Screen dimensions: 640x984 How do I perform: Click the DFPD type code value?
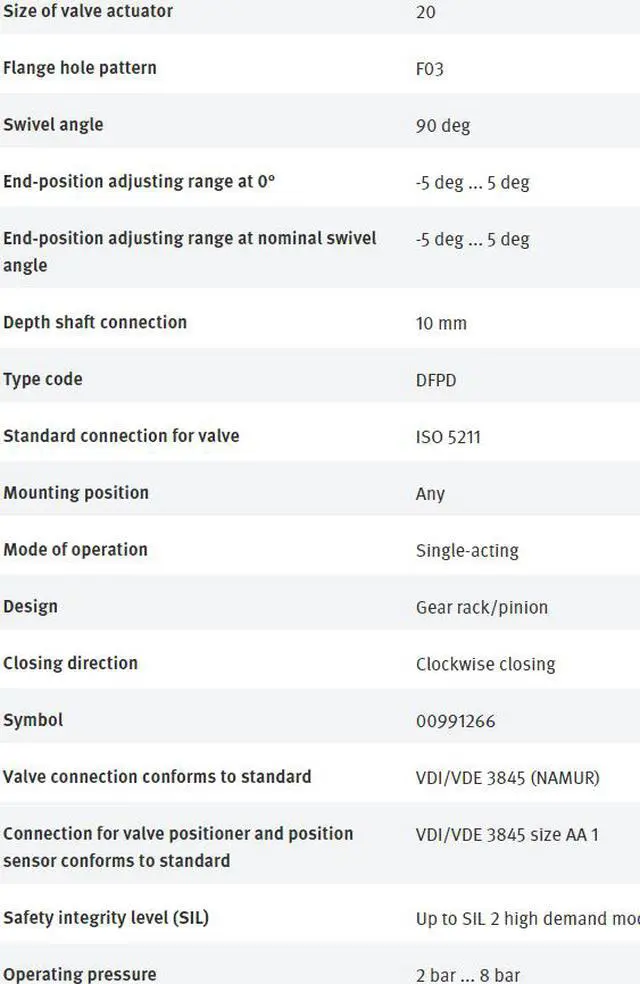coord(436,380)
